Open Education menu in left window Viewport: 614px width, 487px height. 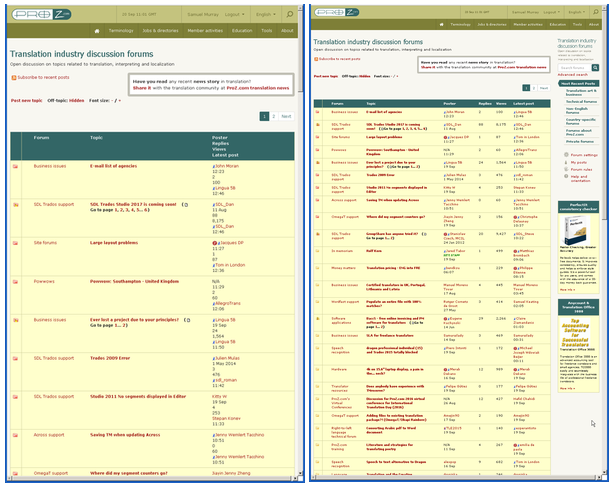coord(242,31)
